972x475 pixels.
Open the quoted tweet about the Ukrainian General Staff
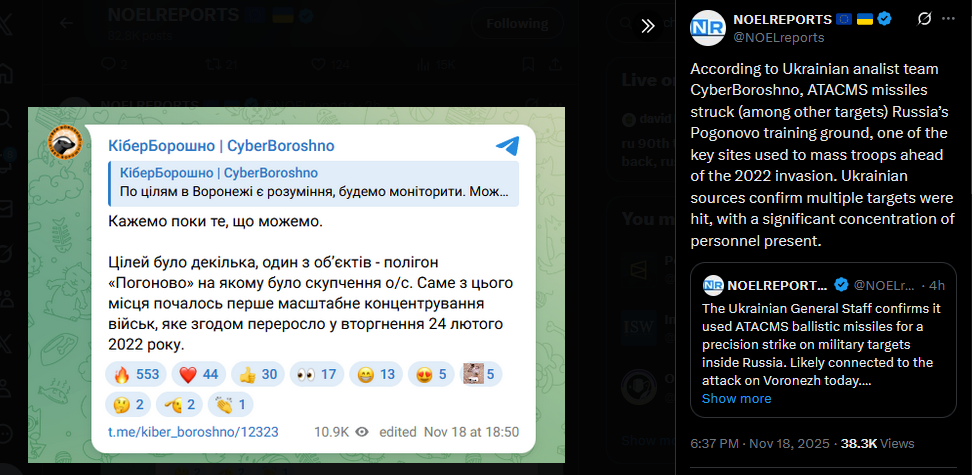pyautogui.click(x=823, y=340)
